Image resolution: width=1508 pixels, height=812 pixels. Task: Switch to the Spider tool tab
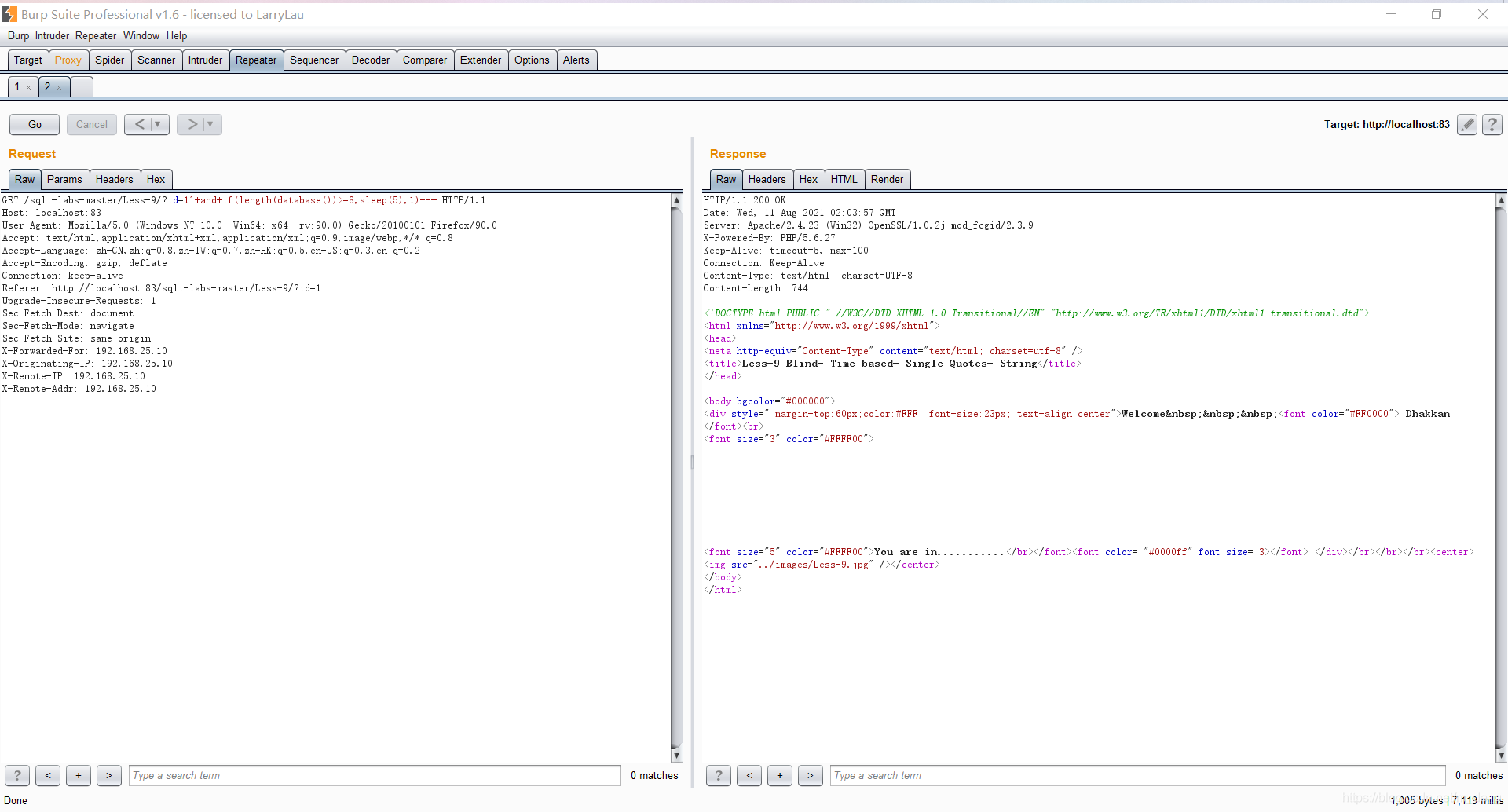click(110, 60)
